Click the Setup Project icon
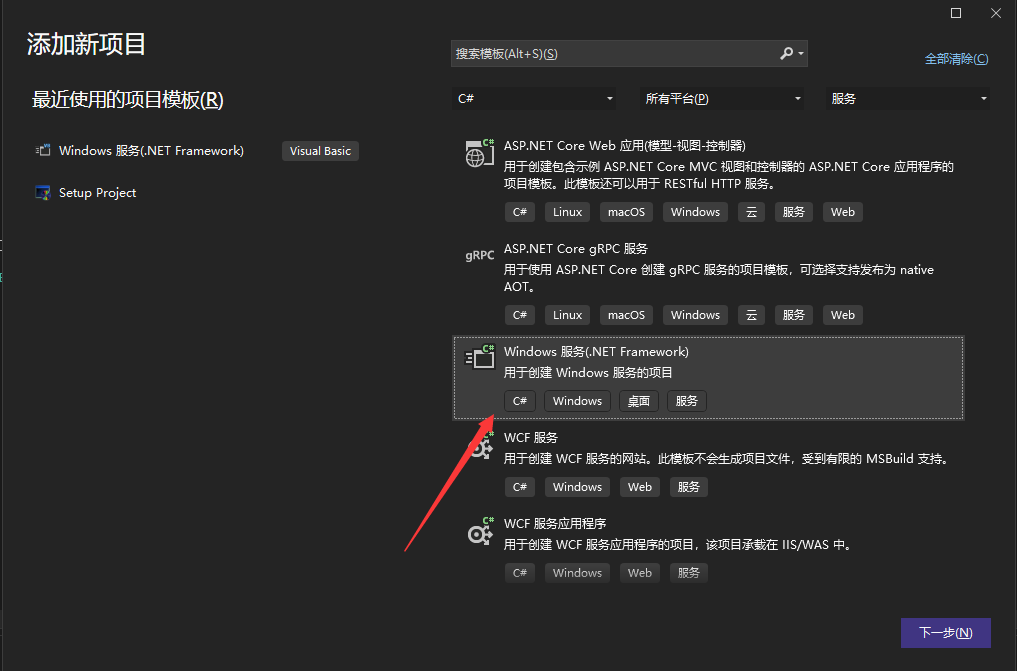Image resolution: width=1017 pixels, height=671 pixels. 43,193
